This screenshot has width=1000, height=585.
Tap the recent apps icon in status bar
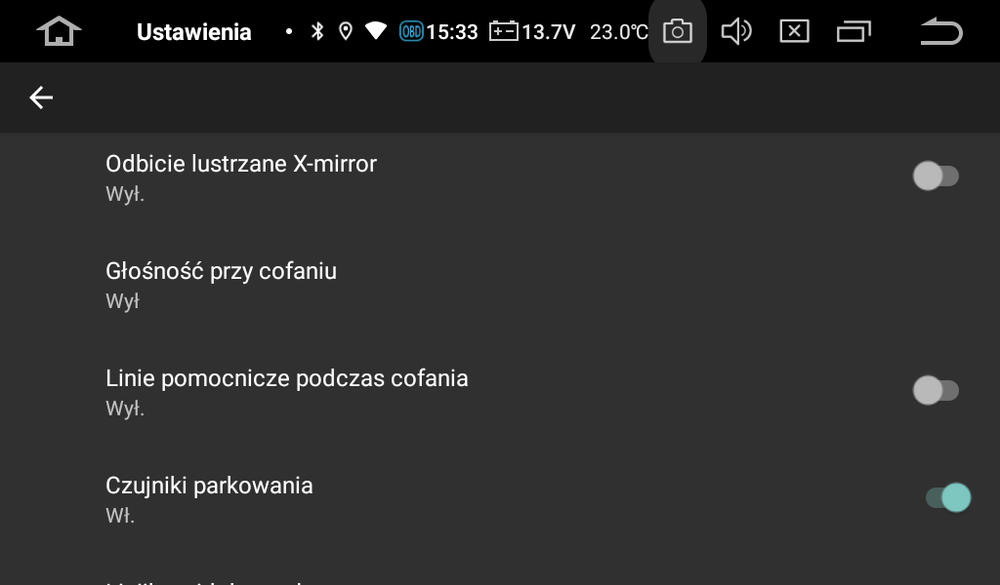[855, 31]
